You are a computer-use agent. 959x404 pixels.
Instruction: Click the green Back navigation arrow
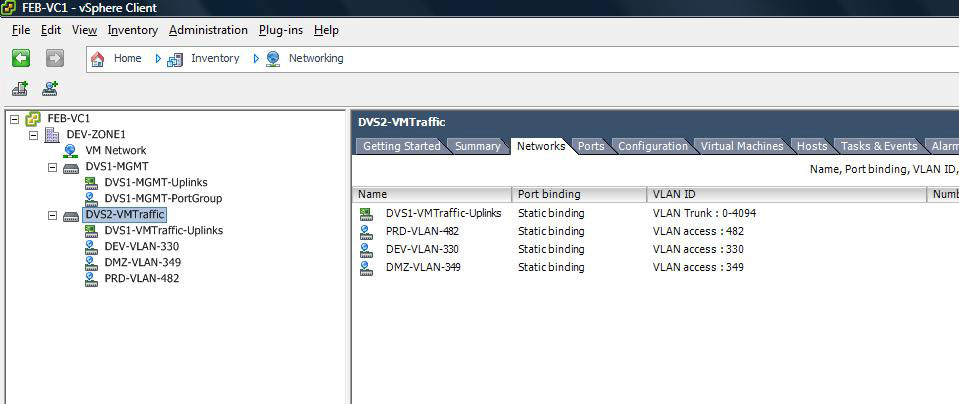pos(21,58)
